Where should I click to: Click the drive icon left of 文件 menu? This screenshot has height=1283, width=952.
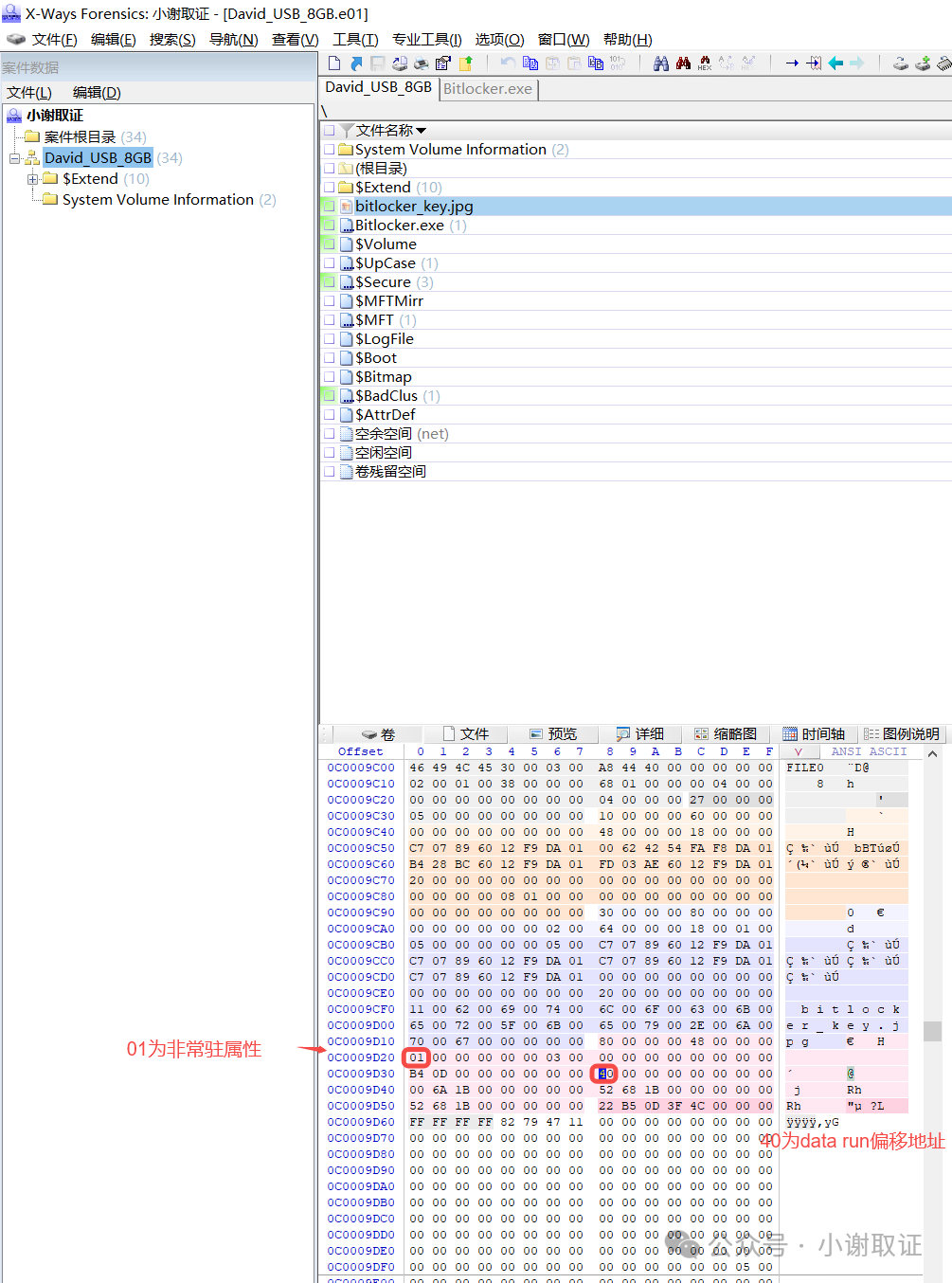(15, 39)
